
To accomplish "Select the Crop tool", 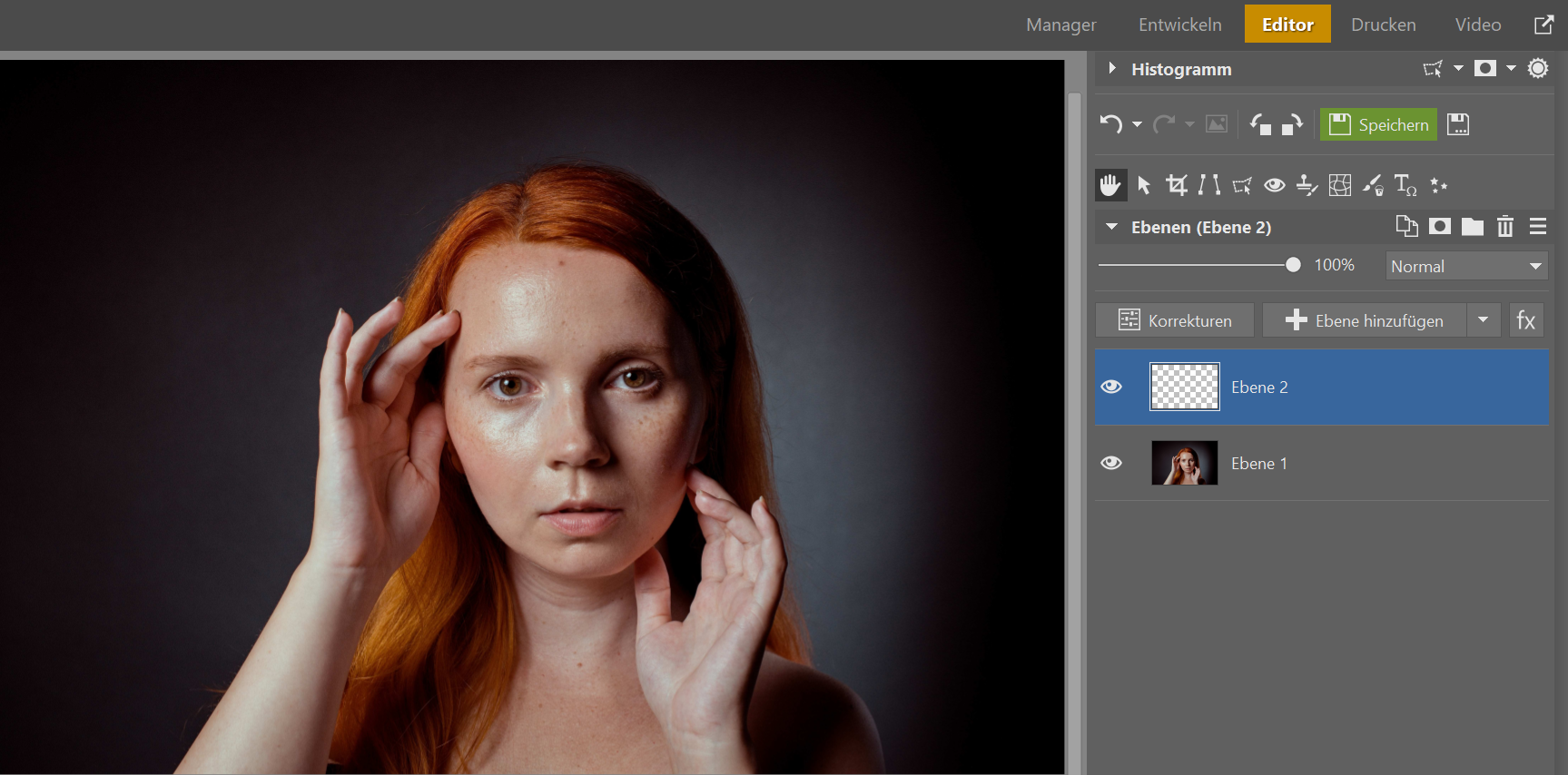I will point(1177,185).
